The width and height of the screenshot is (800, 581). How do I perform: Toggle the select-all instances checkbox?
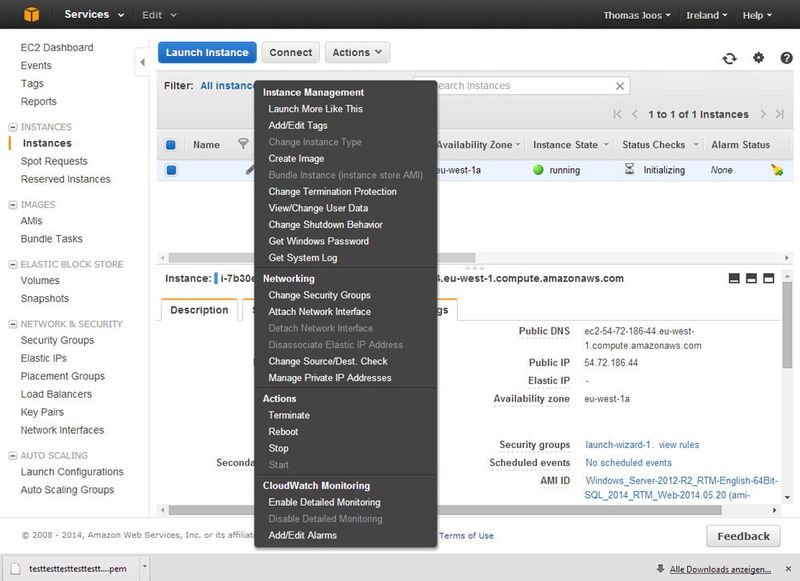pyautogui.click(x=169, y=144)
